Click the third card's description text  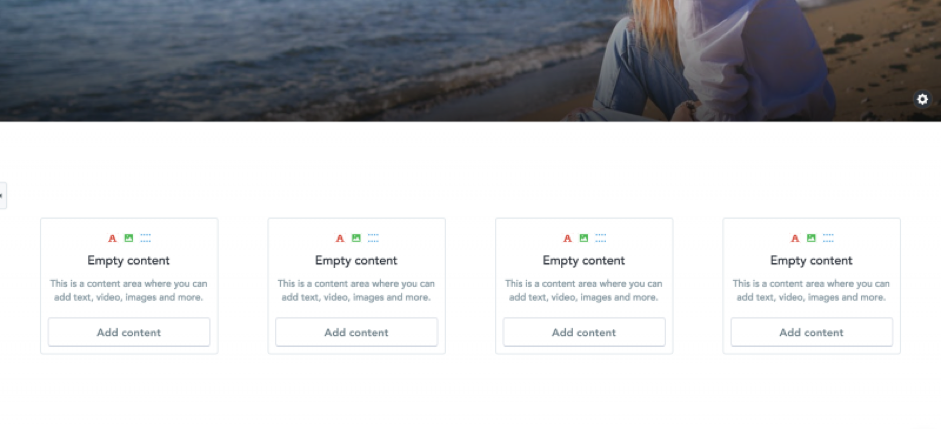point(584,290)
